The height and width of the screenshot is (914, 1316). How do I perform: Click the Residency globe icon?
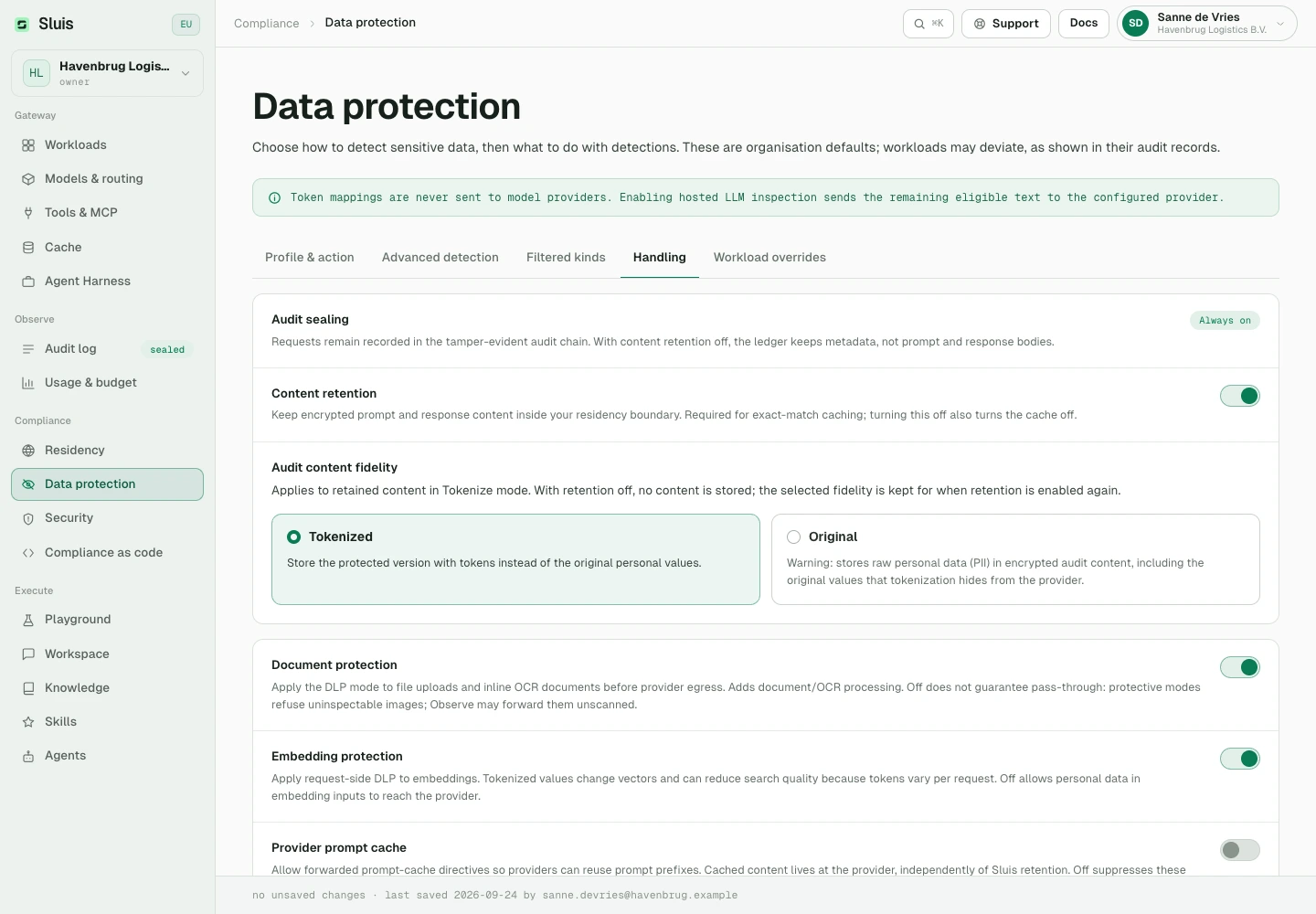coord(28,451)
